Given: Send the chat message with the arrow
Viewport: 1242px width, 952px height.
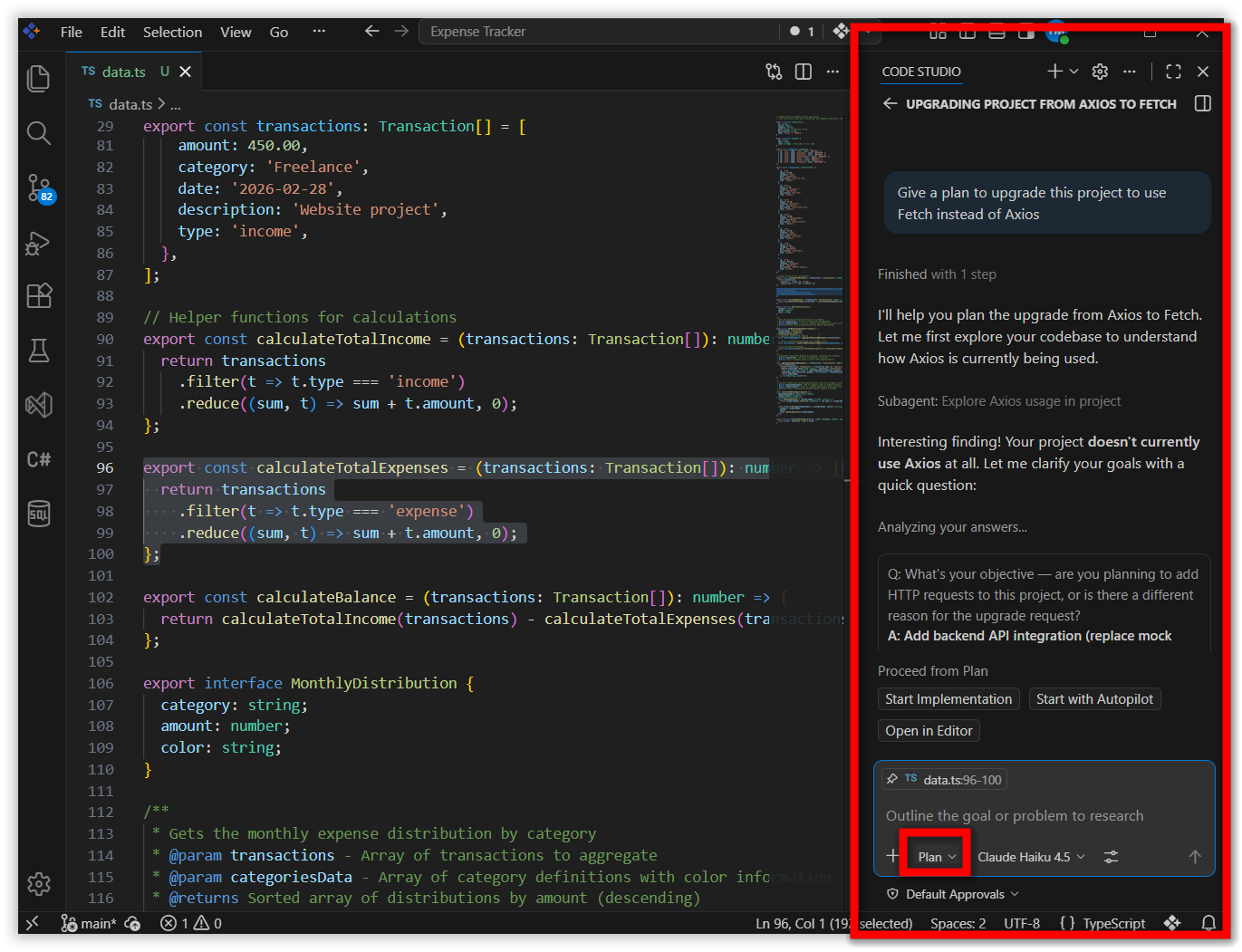Looking at the screenshot, I should click(x=1195, y=856).
